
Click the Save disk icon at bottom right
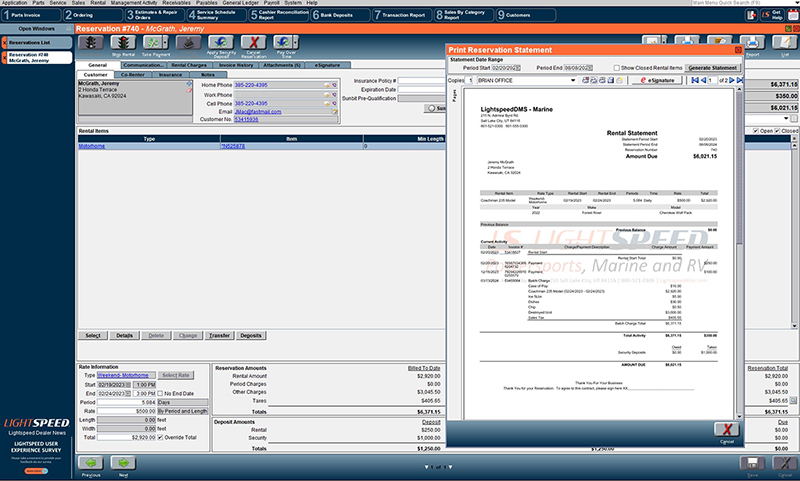pyautogui.click(x=753, y=463)
